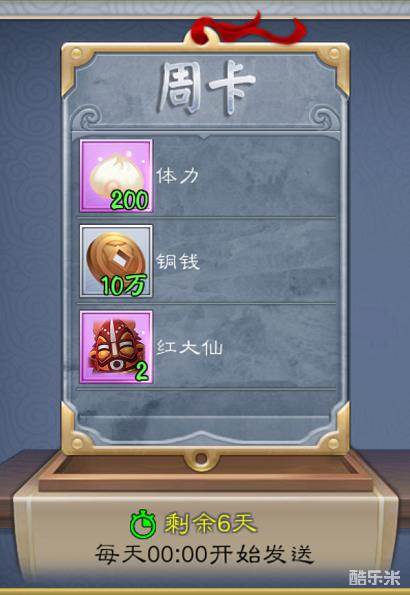Click the red tassel ribbon atop card
The height and width of the screenshot is (595, 410).
click(249, 28)
